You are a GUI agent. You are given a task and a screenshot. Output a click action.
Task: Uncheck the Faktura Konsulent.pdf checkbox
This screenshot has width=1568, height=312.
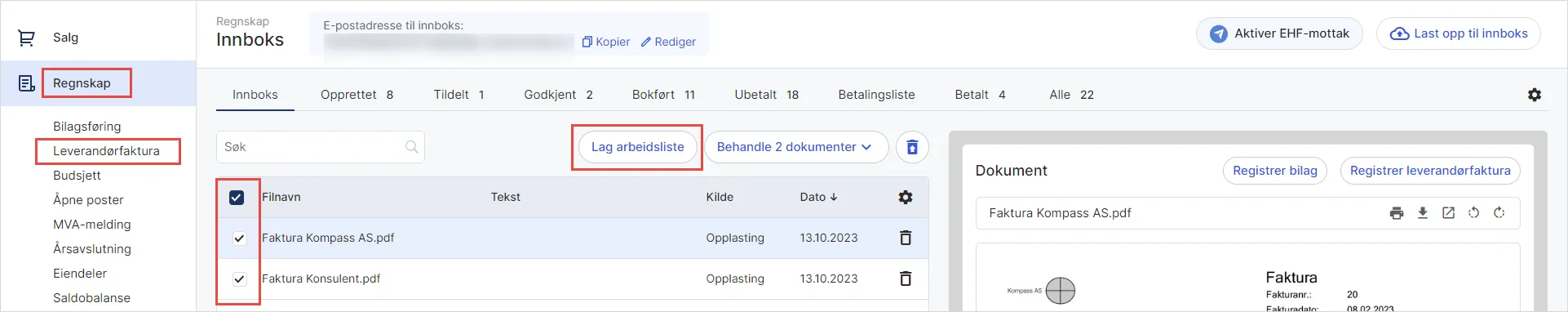click(239, 279)
